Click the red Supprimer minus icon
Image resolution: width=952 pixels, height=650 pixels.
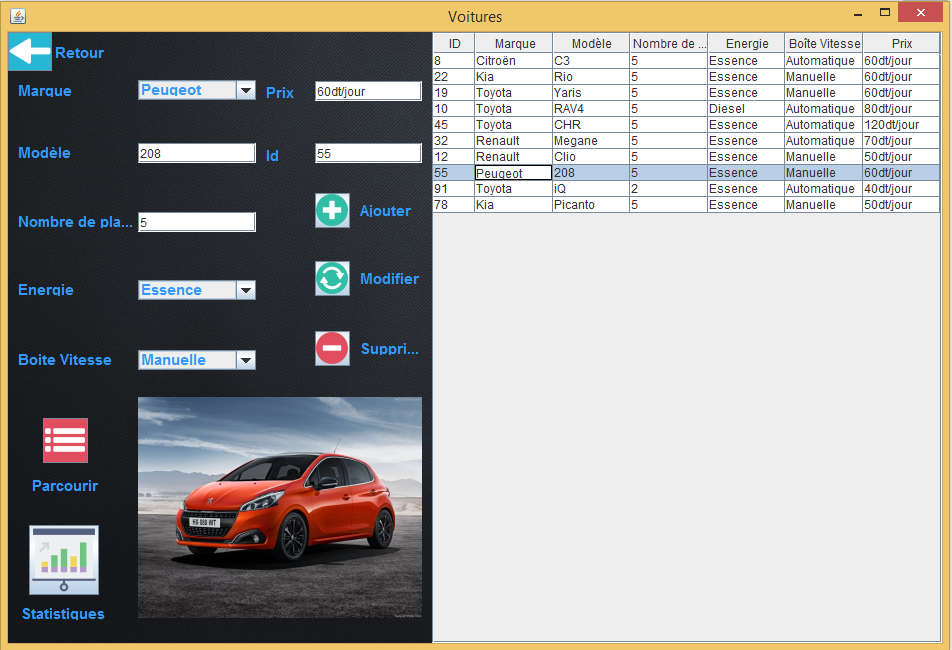332,348
